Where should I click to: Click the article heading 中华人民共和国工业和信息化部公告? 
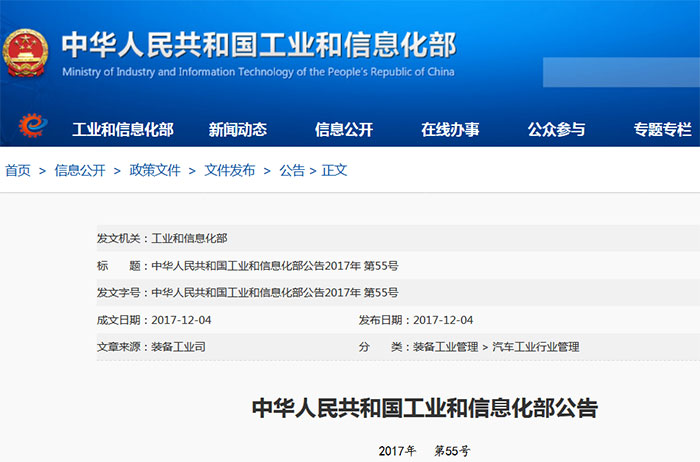425,408
